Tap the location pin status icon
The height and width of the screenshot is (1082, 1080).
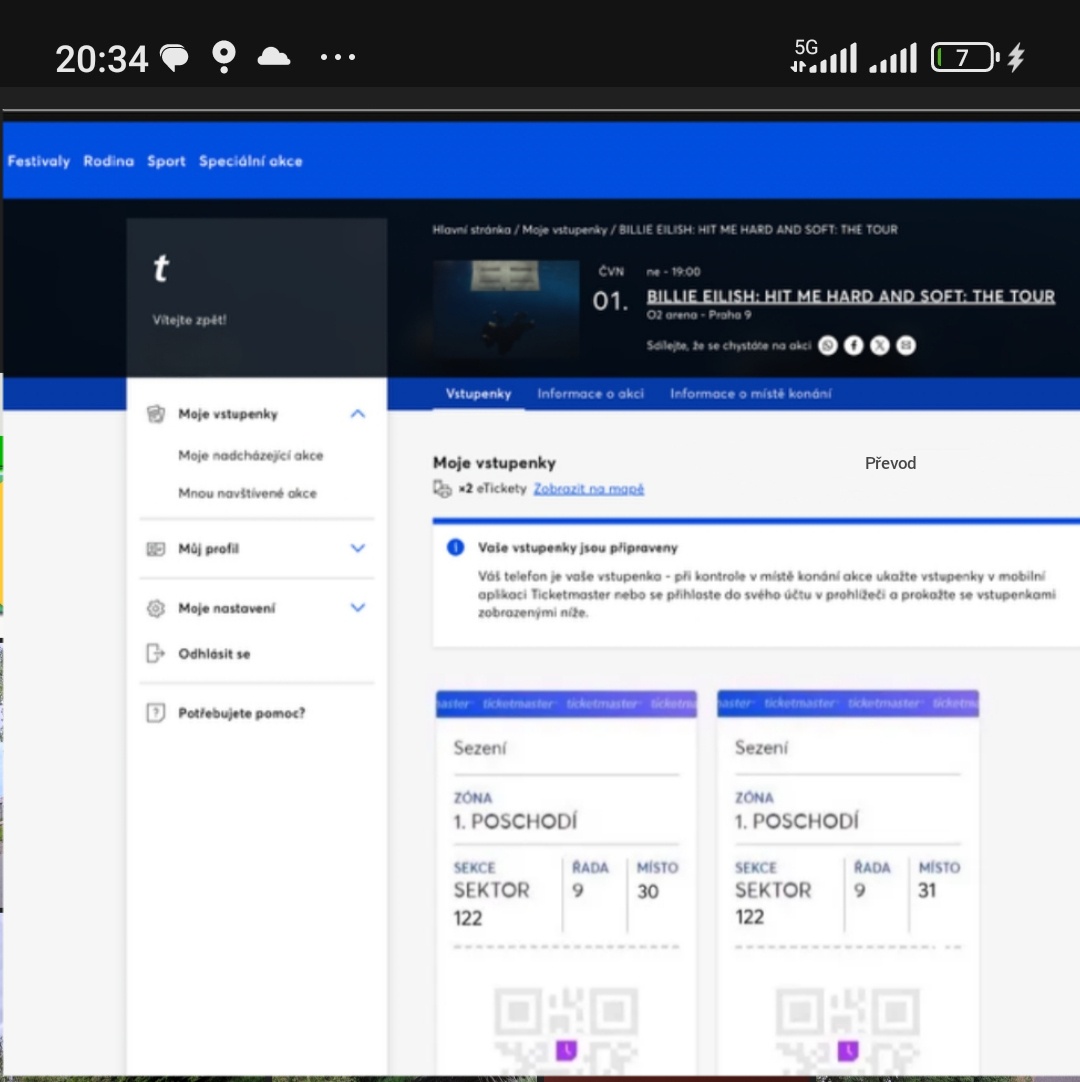224,57
